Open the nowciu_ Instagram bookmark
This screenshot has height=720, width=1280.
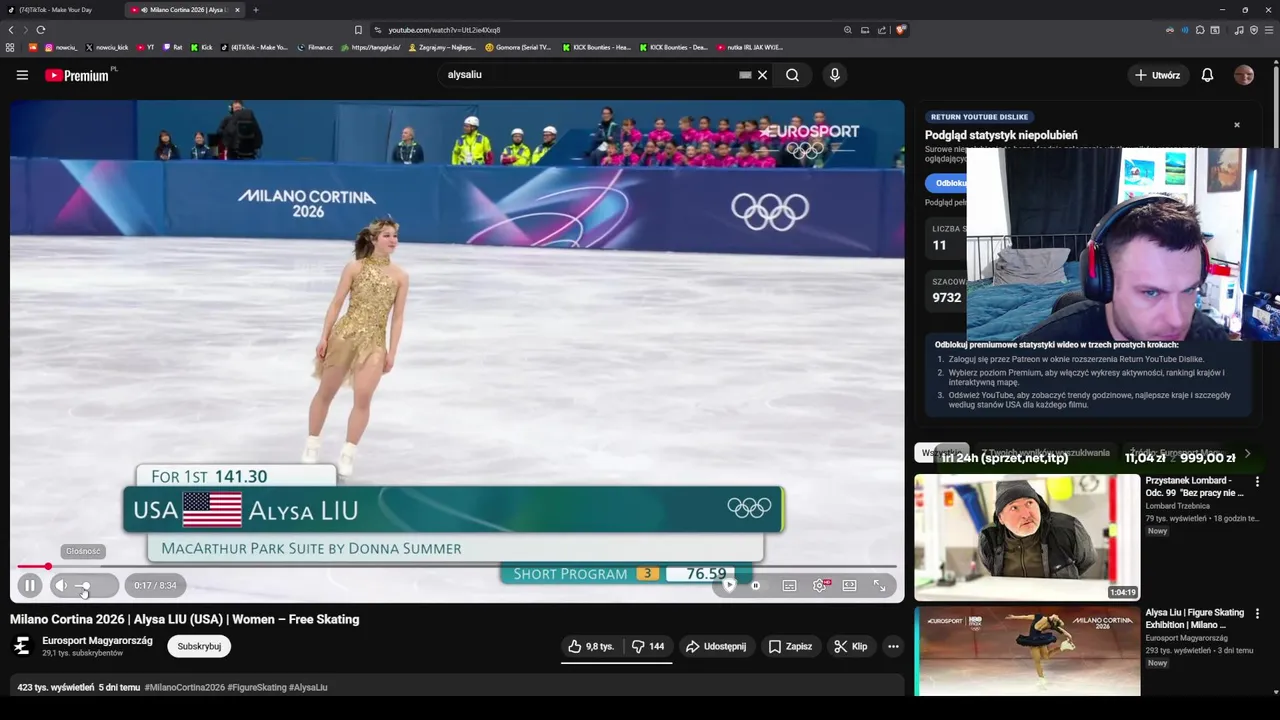click(60, 47)
